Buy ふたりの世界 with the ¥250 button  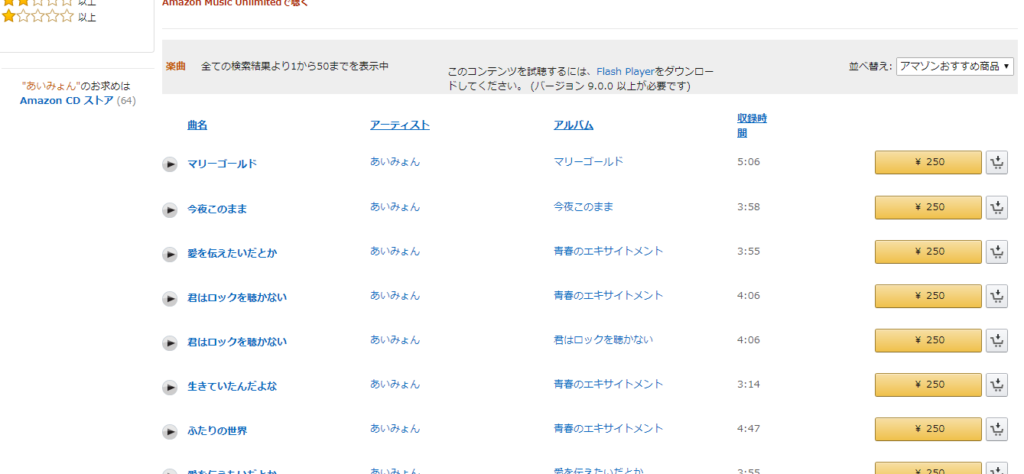click(928, 429)
